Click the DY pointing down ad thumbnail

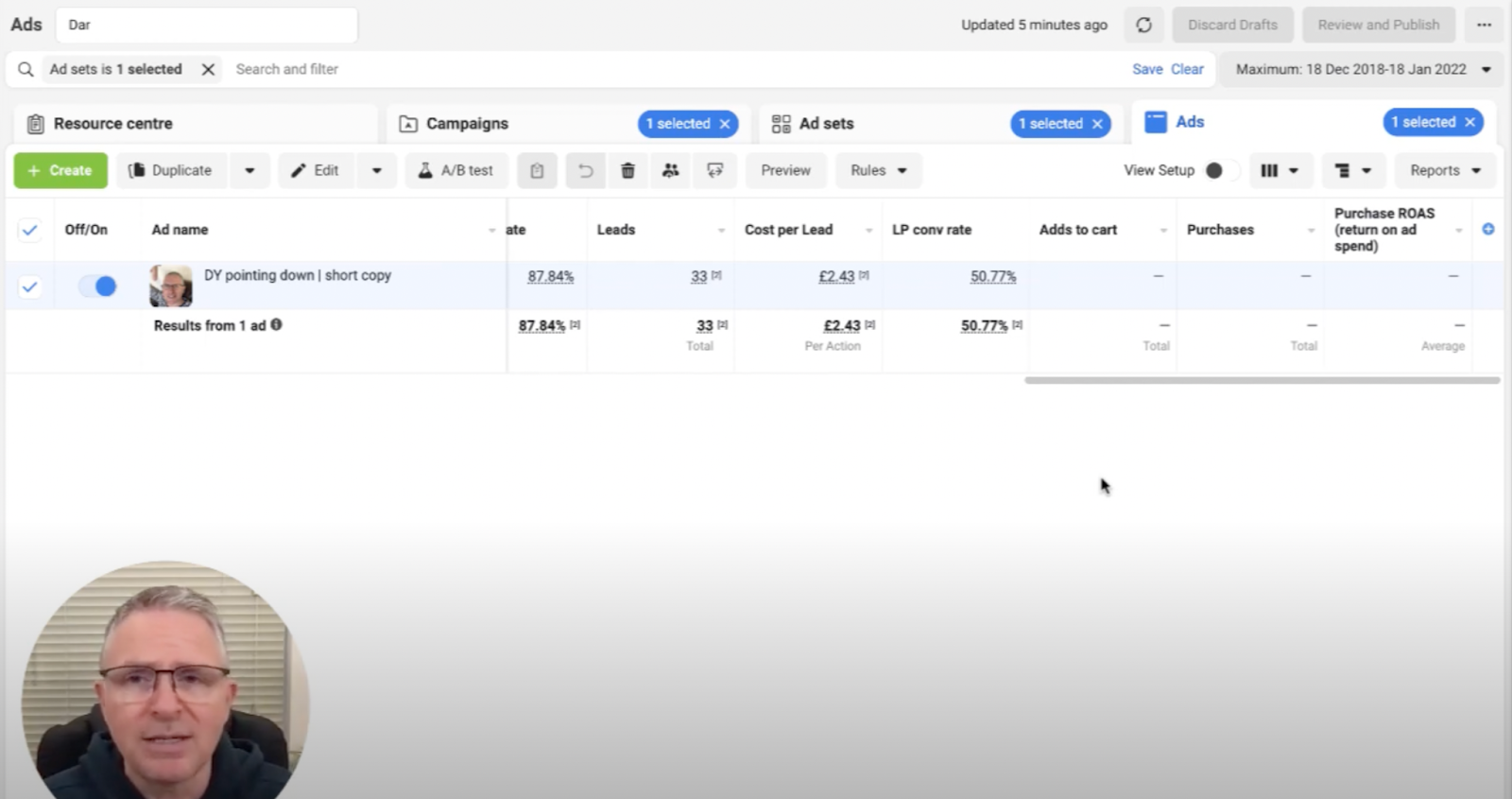pos(170,286)
